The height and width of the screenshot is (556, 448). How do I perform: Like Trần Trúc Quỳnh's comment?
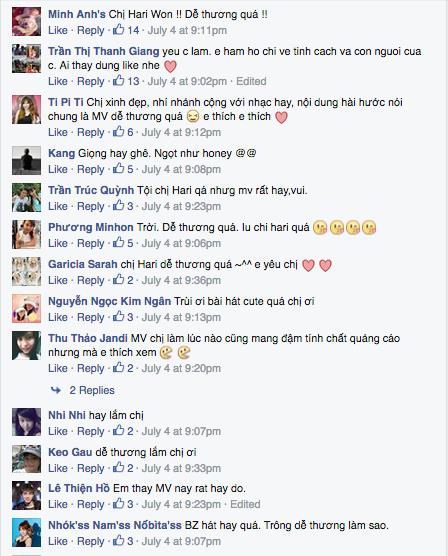(57, 206)
